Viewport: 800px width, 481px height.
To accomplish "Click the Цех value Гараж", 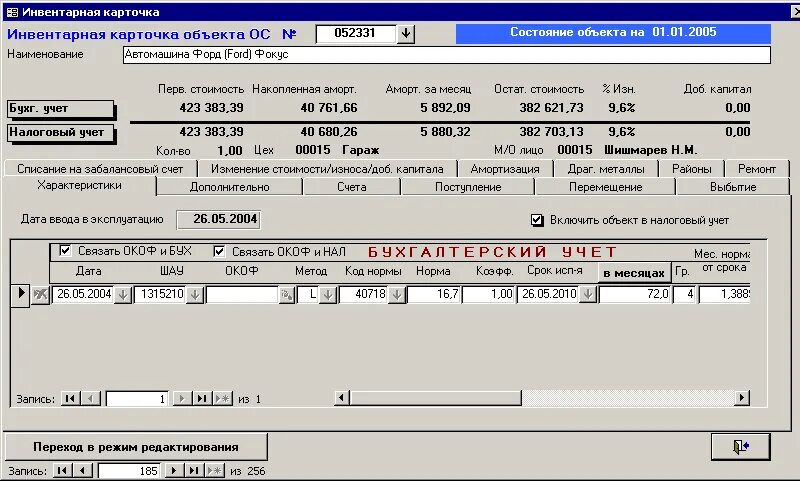I will click(x=360, y=150).
